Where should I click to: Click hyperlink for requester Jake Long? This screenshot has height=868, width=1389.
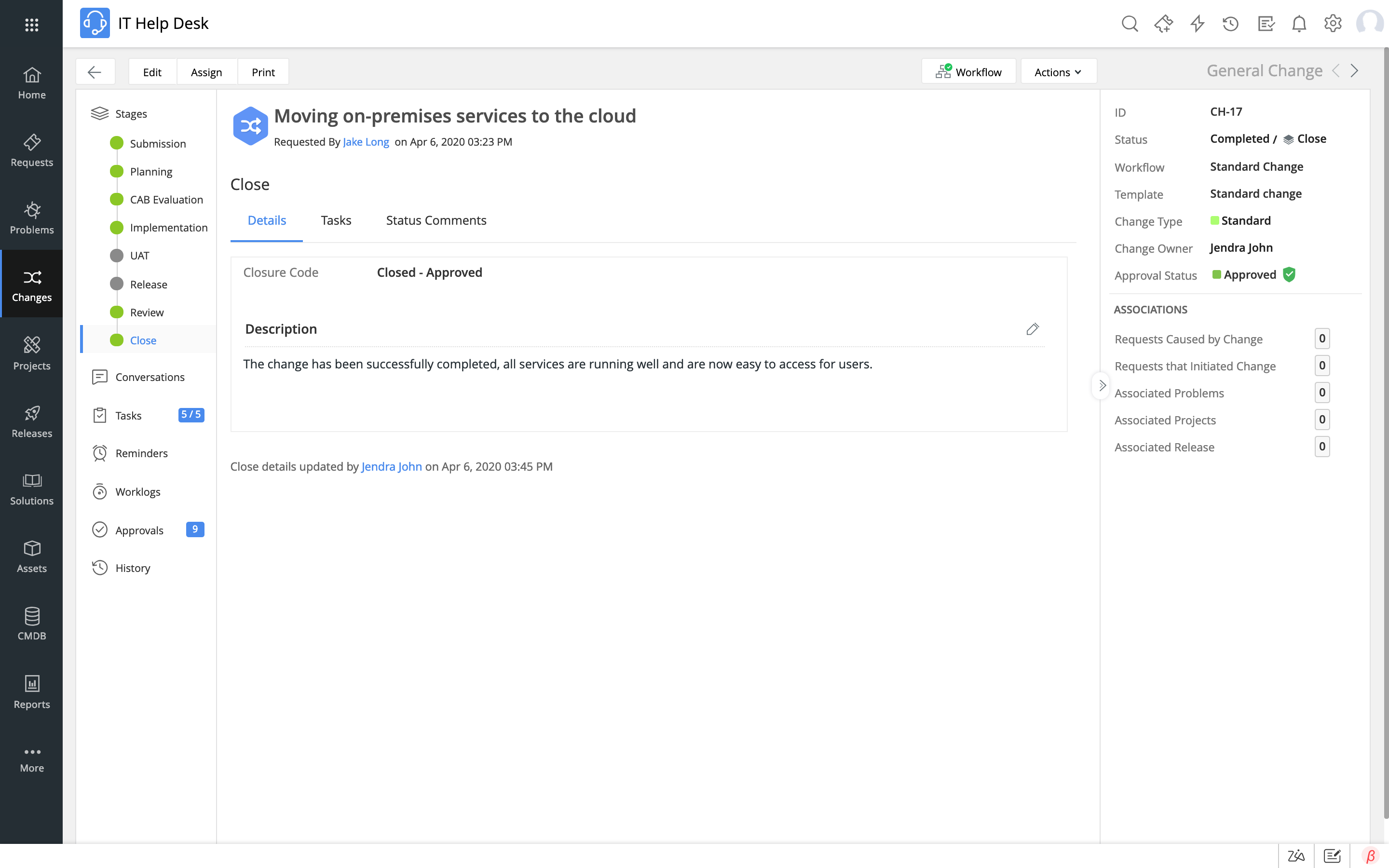365,141
